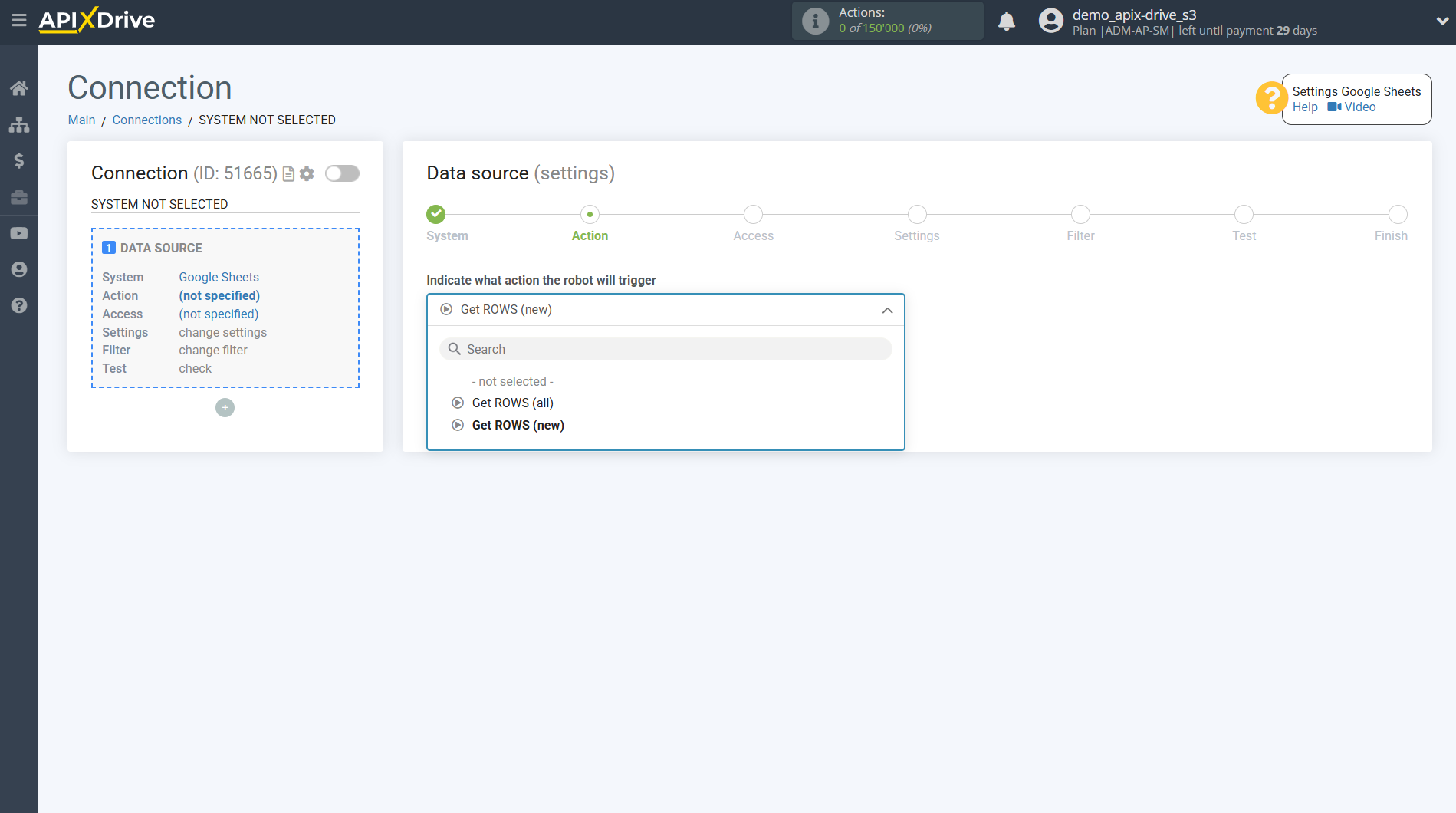Click the Access step circle
This screenshot has height=813, width=1456.
point(753,214)
